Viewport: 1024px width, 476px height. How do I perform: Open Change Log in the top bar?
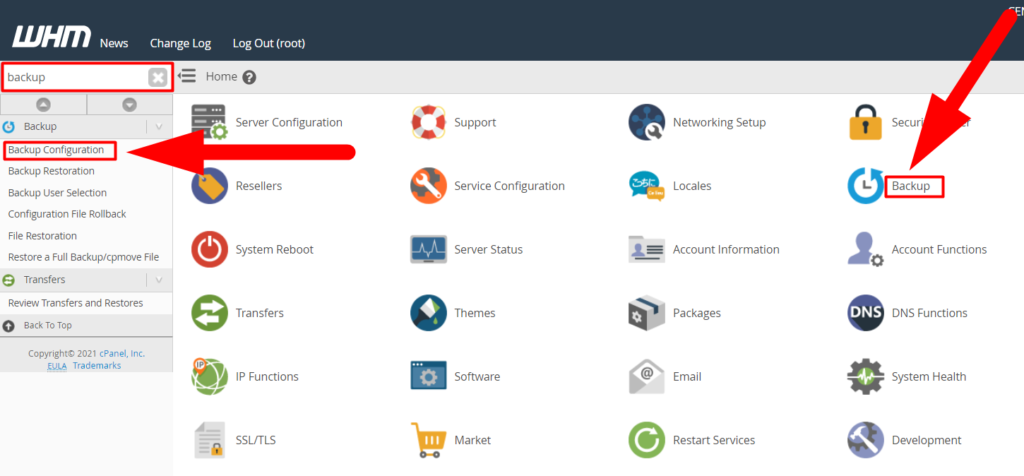pyautogui.click(x=180, y=44)
